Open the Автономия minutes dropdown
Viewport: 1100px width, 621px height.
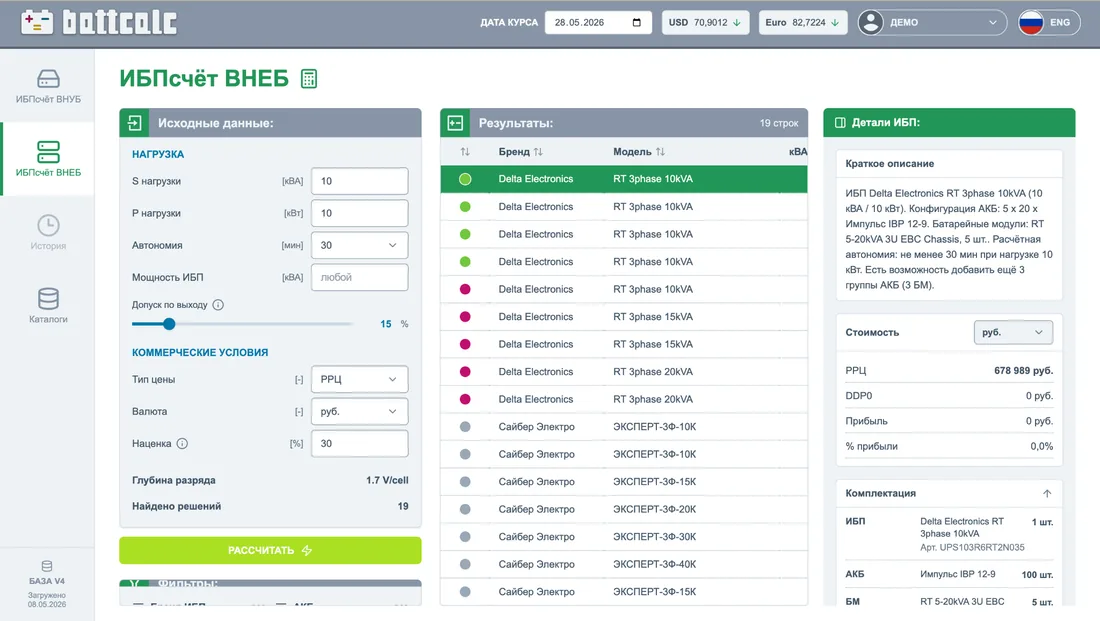pyautogui.click(x=359, y=245)
